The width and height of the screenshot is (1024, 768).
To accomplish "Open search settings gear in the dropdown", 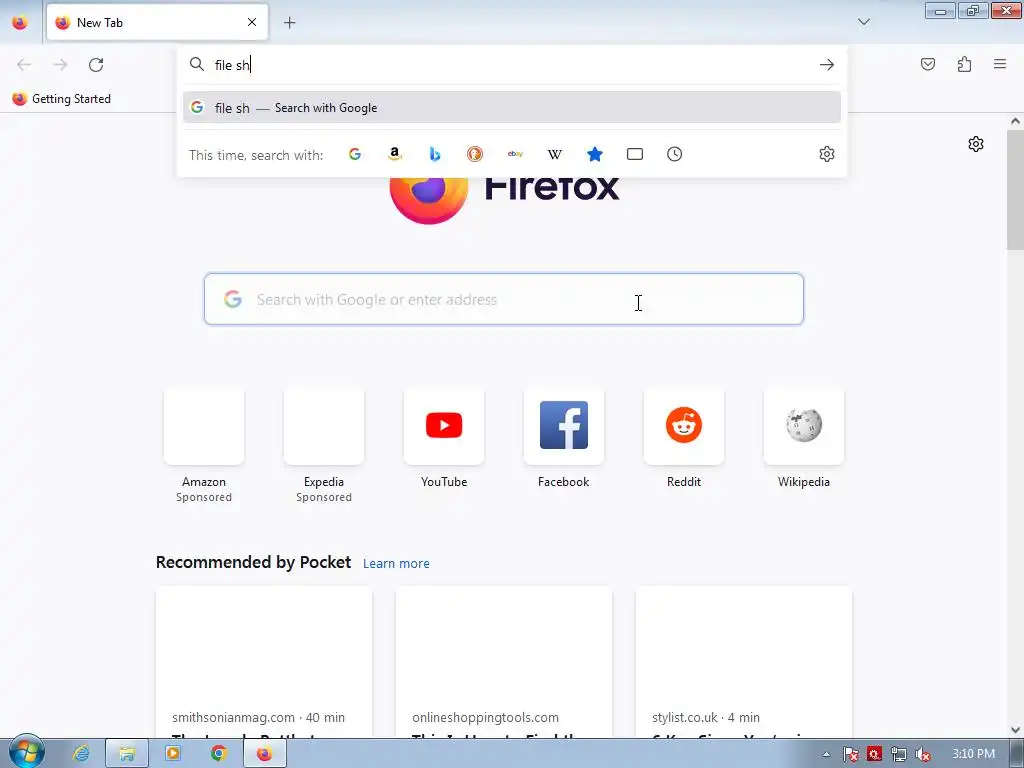I will click(x=827, y=154).
